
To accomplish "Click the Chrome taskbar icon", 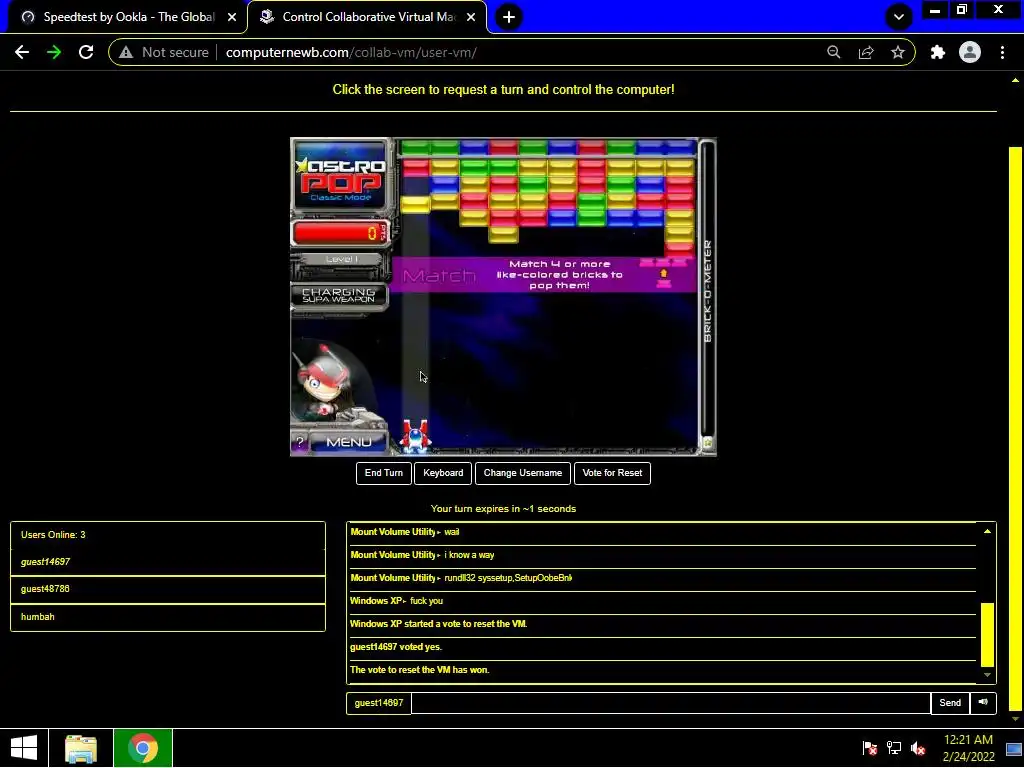I will 143,748.
